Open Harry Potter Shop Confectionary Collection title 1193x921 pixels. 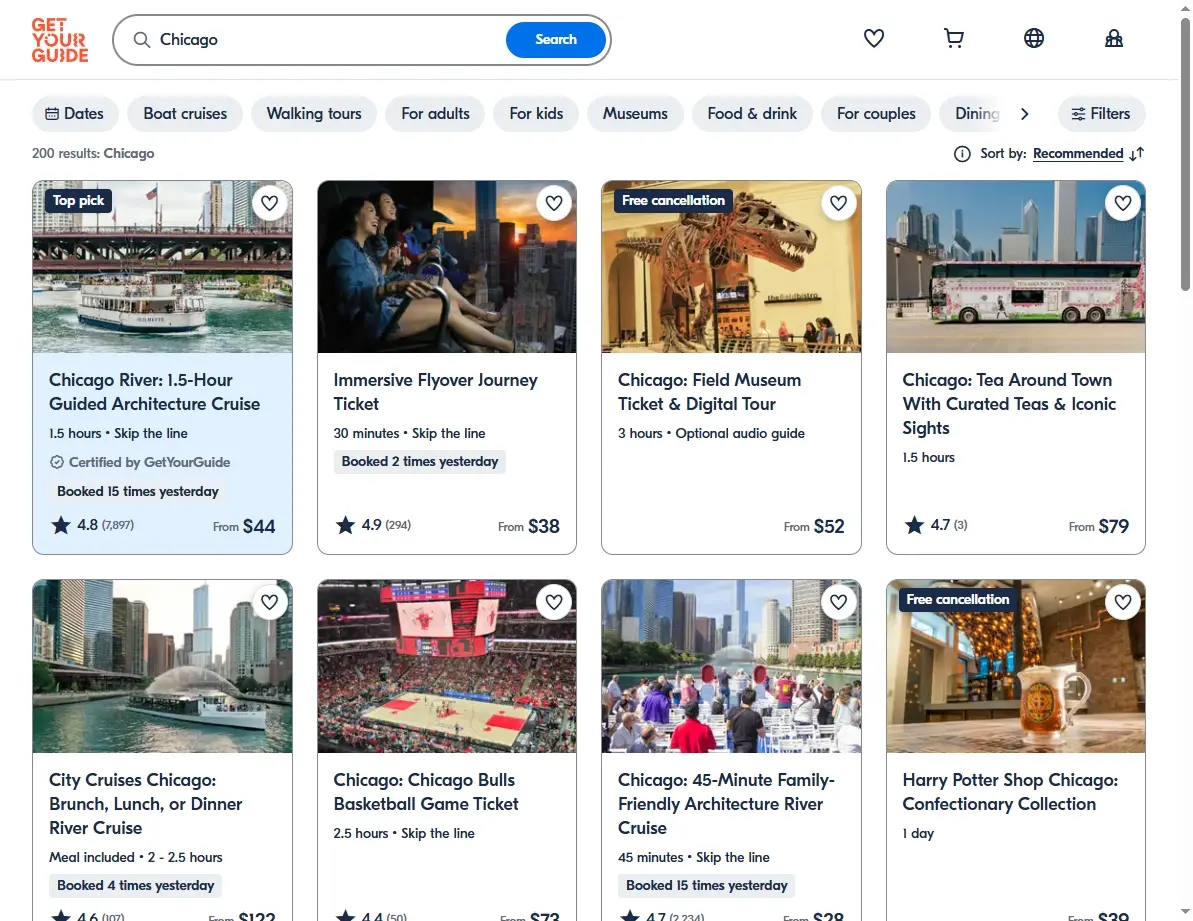tap(1010, 792)
